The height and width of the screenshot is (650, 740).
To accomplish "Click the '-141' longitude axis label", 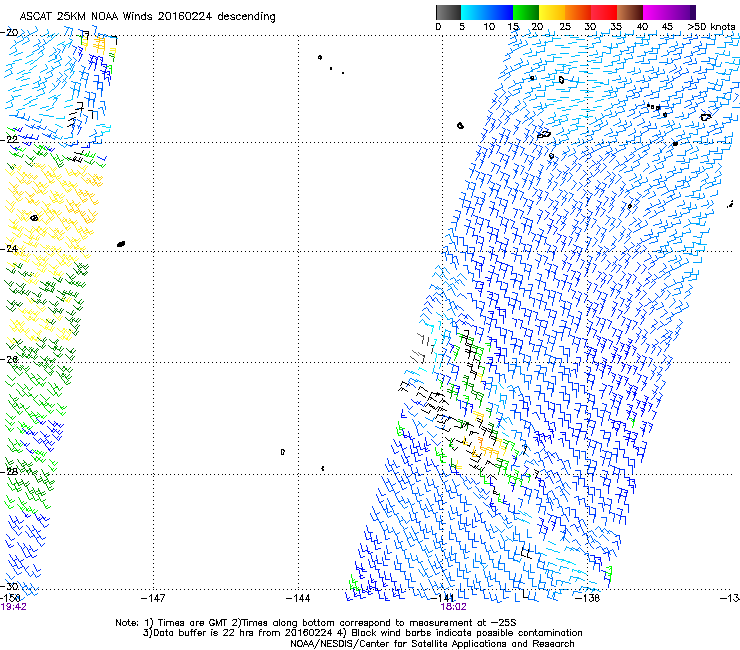I will click(443, 599).
